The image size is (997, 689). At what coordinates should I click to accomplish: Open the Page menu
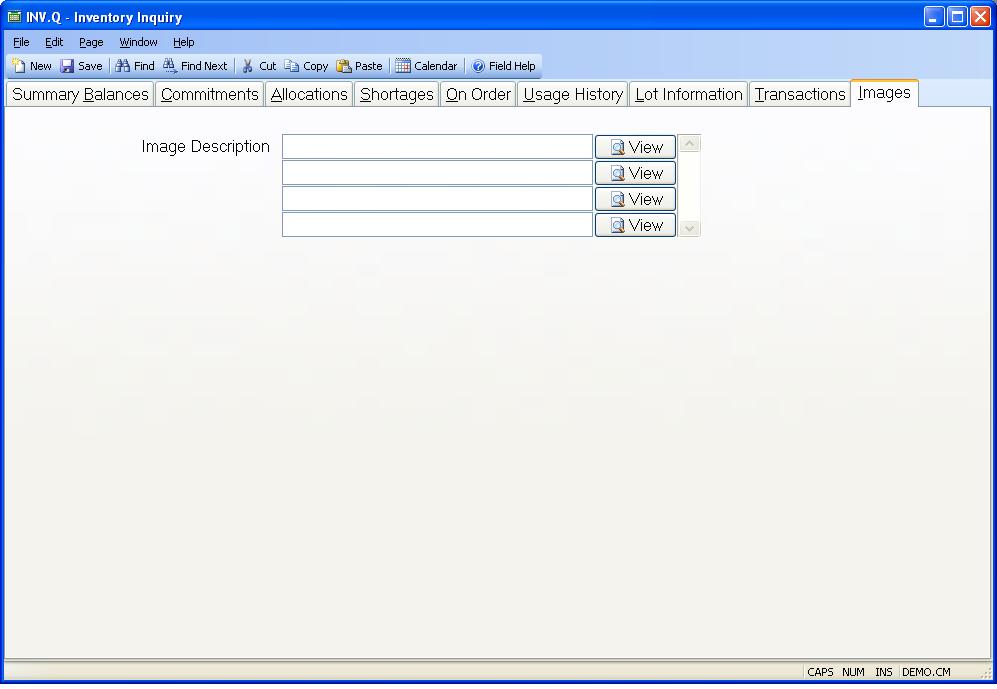[x=91, y=42]
